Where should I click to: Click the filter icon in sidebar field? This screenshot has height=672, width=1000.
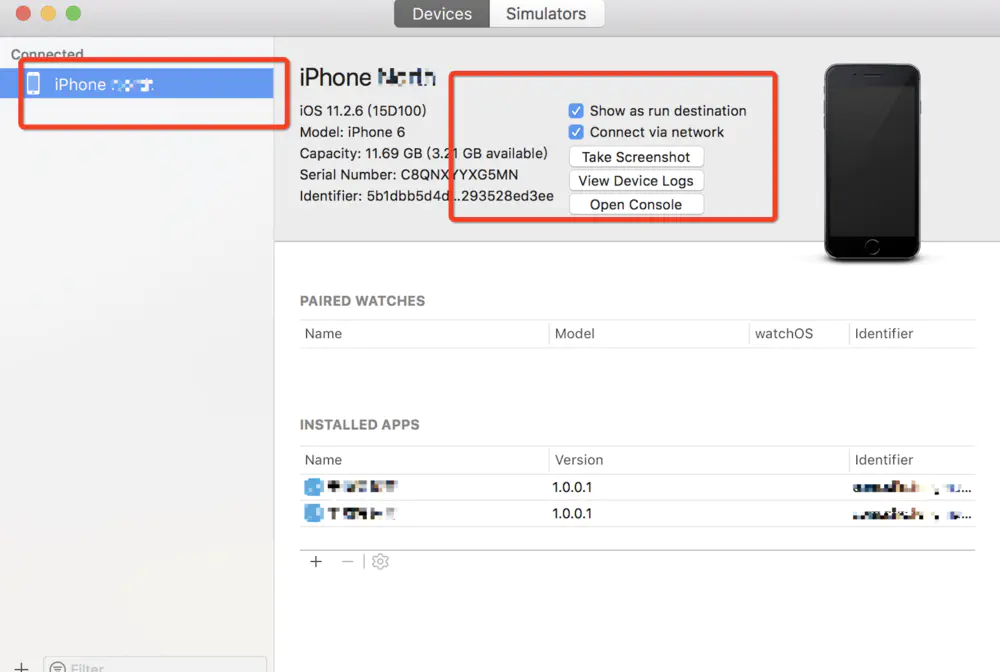pyautogui.click(x=57, y=667)
